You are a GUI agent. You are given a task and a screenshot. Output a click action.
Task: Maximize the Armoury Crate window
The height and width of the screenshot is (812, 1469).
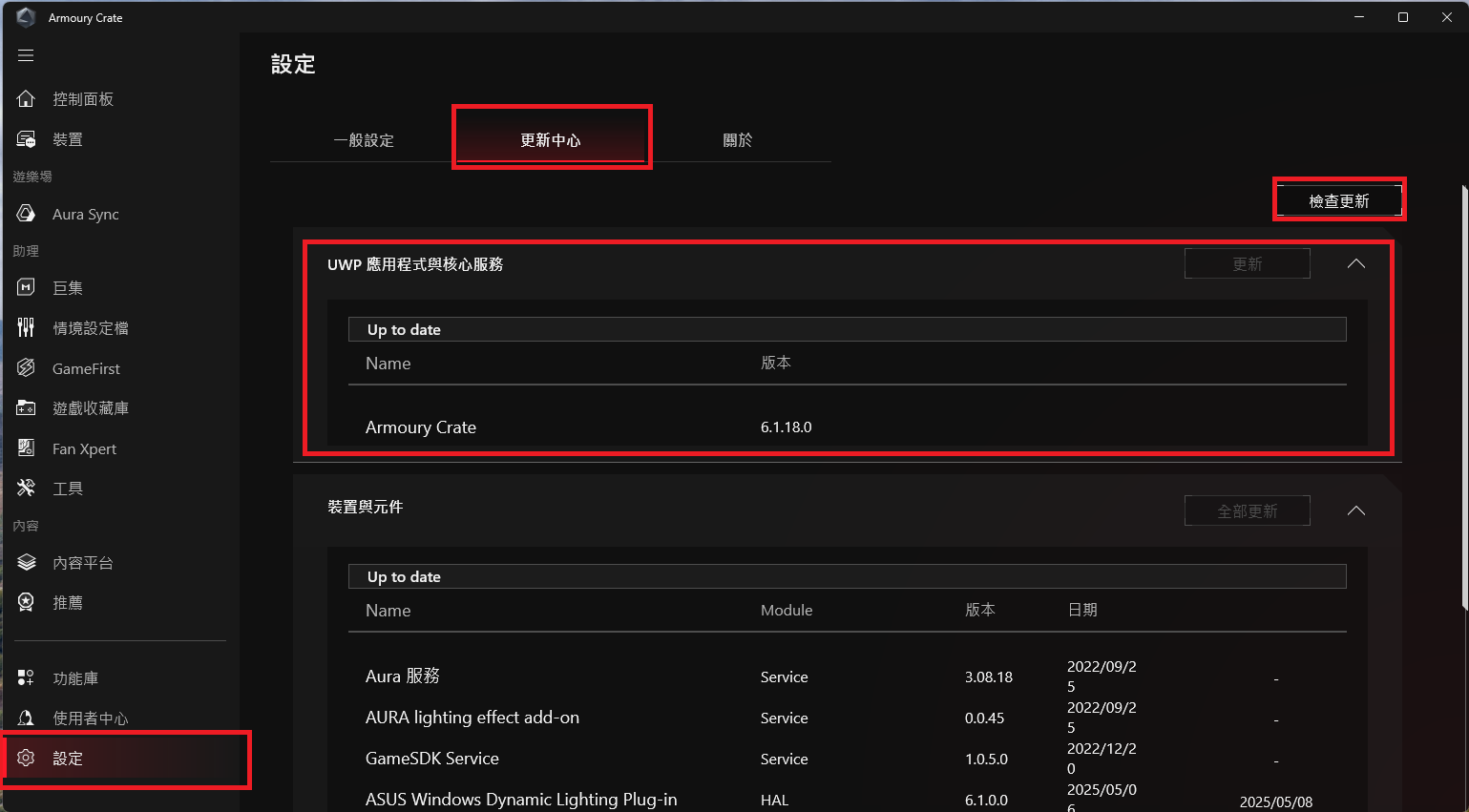coord(1402,17)
